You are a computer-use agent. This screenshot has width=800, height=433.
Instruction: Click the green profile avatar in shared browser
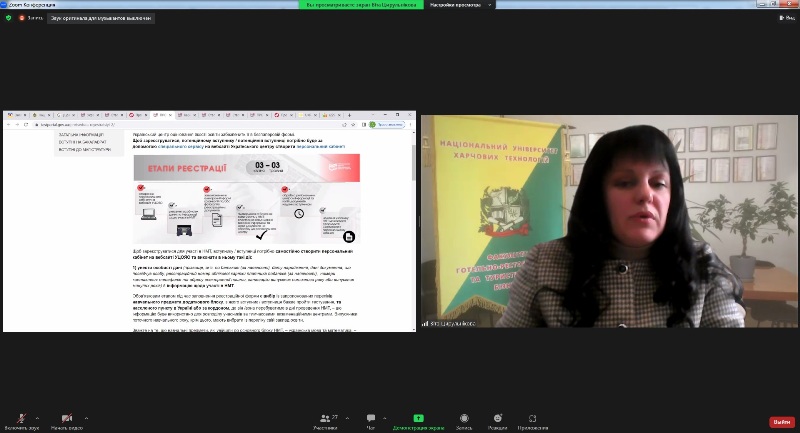pos(373,124)
